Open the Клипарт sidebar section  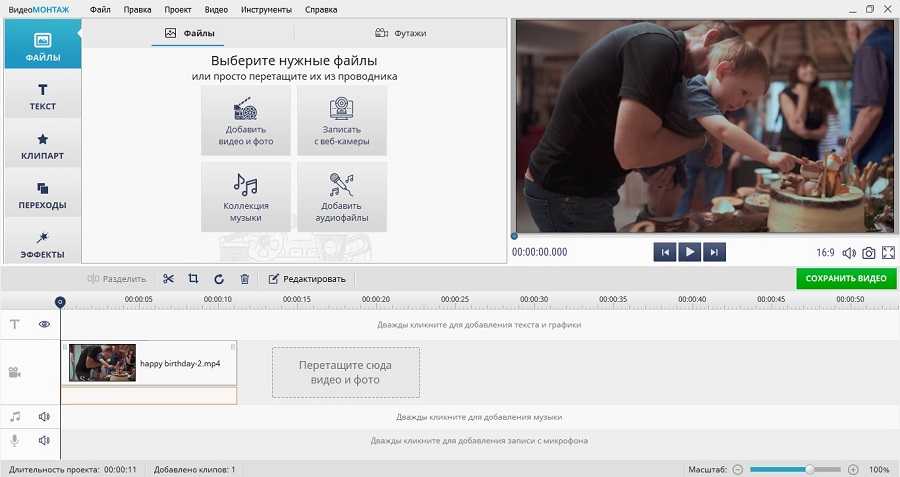point(42,147)
